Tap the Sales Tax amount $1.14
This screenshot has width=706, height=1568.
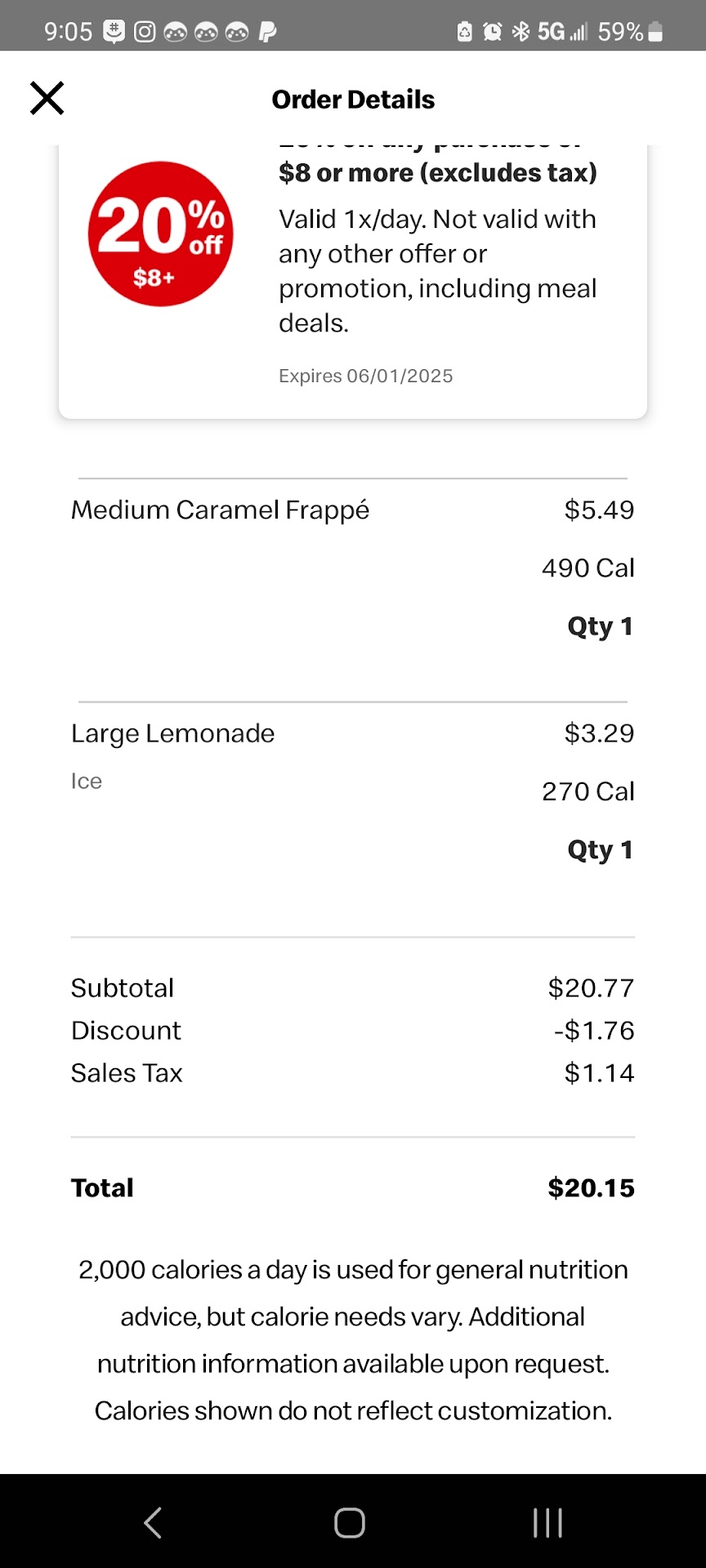(x=599, y=1073)
